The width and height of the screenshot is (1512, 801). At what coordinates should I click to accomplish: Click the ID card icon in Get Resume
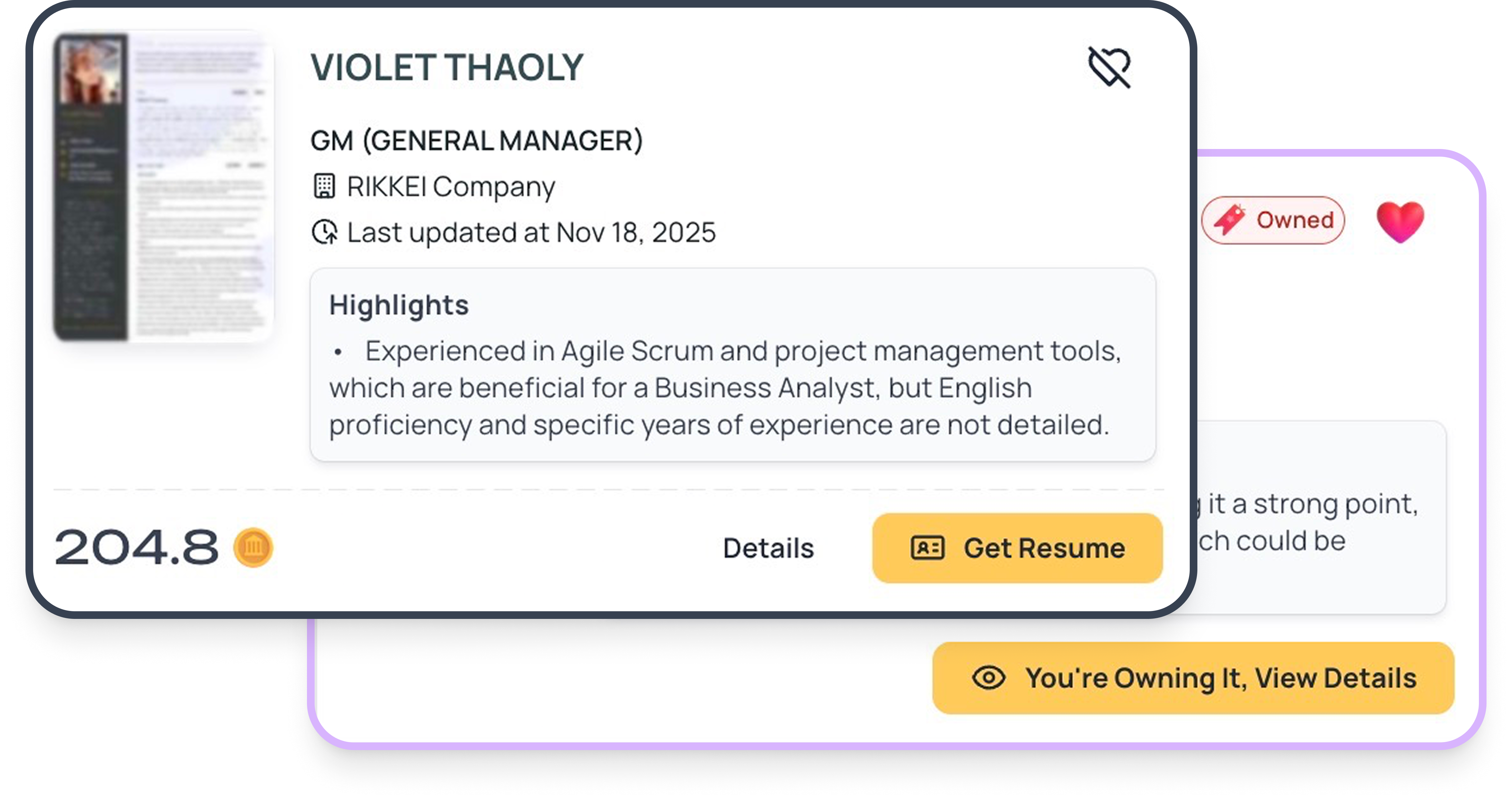click(927, 548)
